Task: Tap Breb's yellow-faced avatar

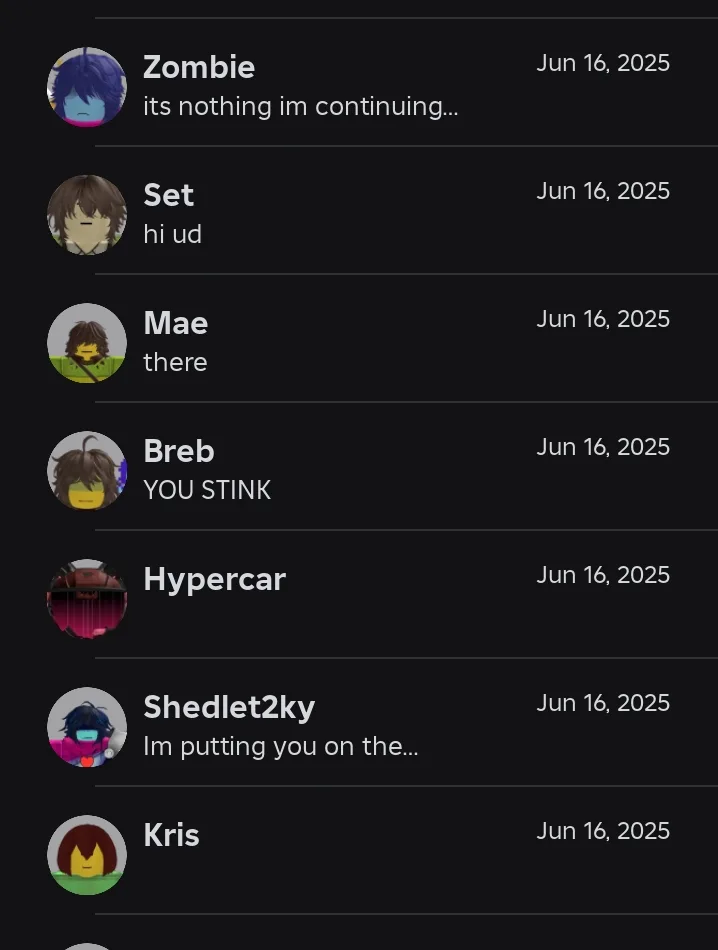Action: coord(87,471)
